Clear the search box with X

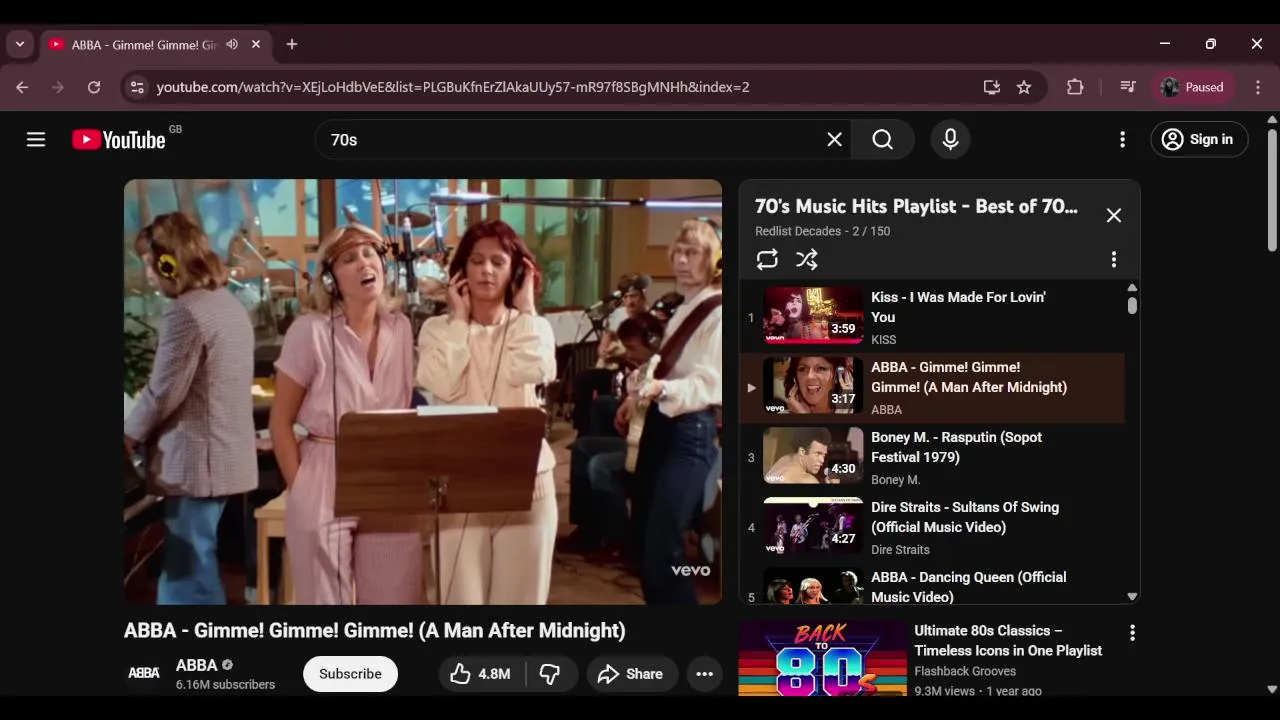click(x=834, y=140)
